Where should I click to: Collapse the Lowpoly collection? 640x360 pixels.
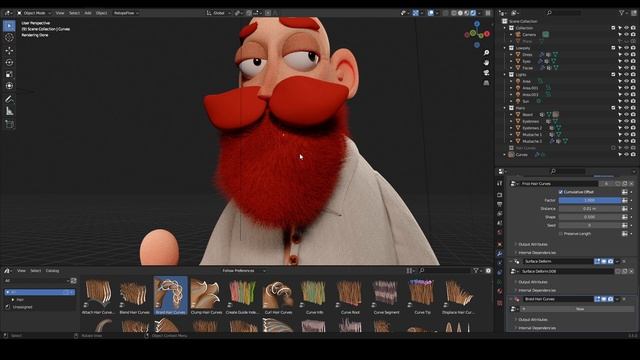[x=505, y=48]
